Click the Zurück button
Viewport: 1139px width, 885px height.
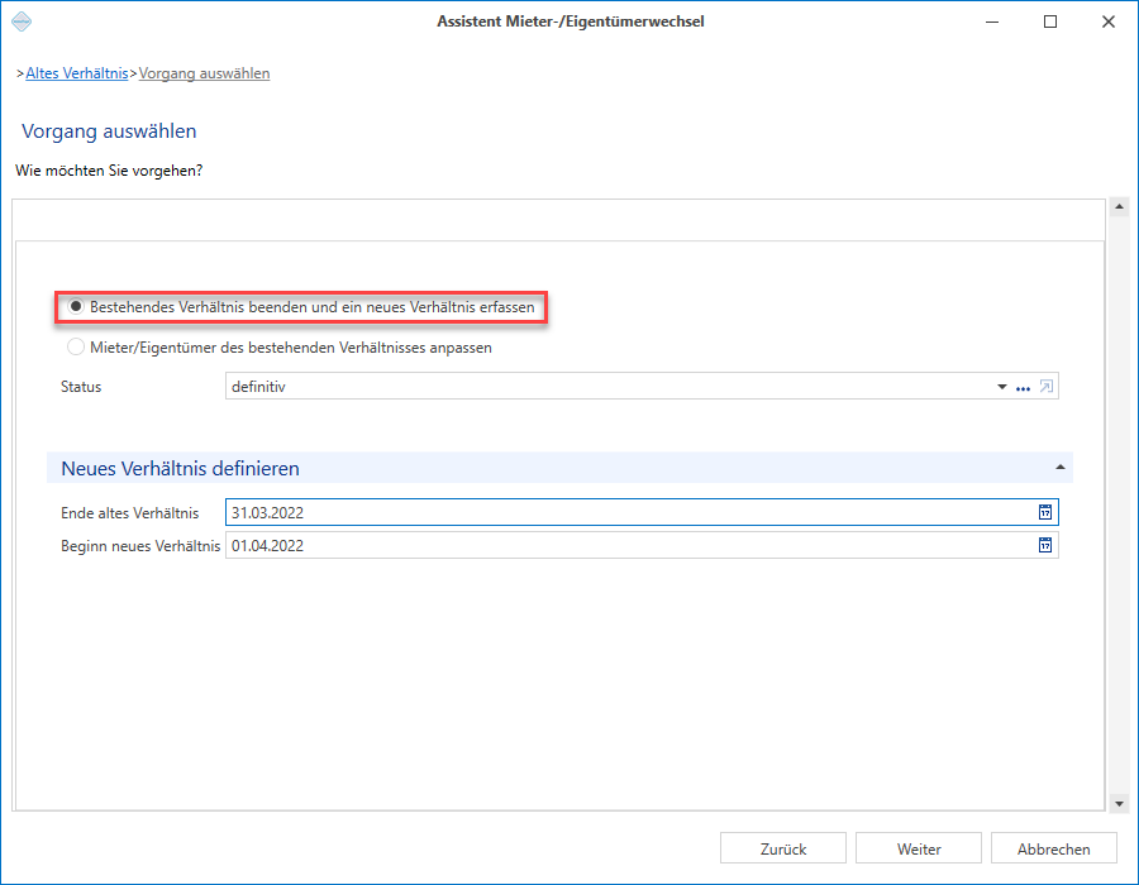pyautogui.click(x=783, y=849)
